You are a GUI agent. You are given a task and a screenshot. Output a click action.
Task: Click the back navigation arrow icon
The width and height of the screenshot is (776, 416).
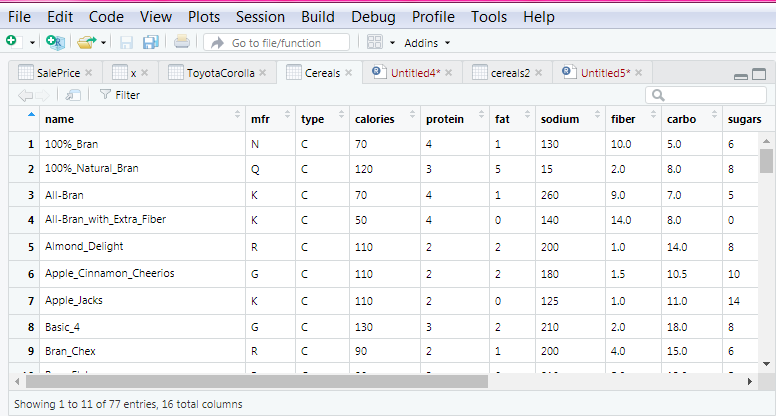tap(25, 95)
